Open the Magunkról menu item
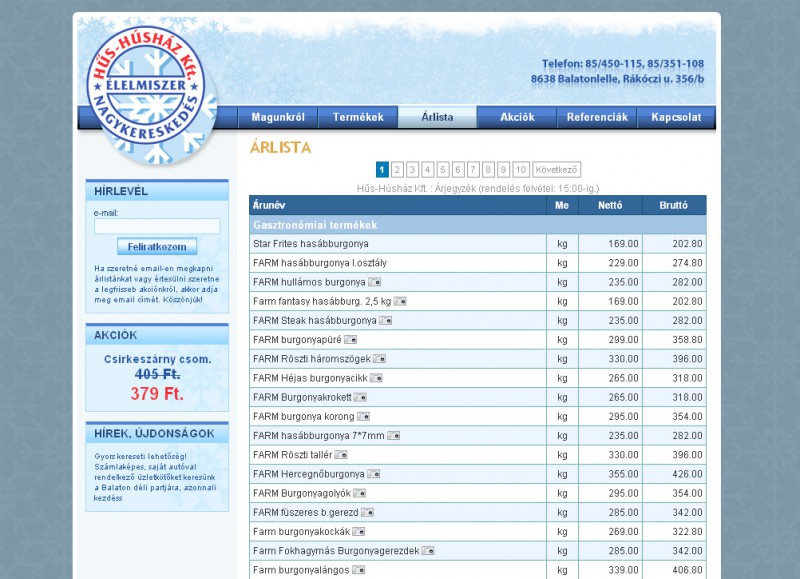 tap(277, 117)
